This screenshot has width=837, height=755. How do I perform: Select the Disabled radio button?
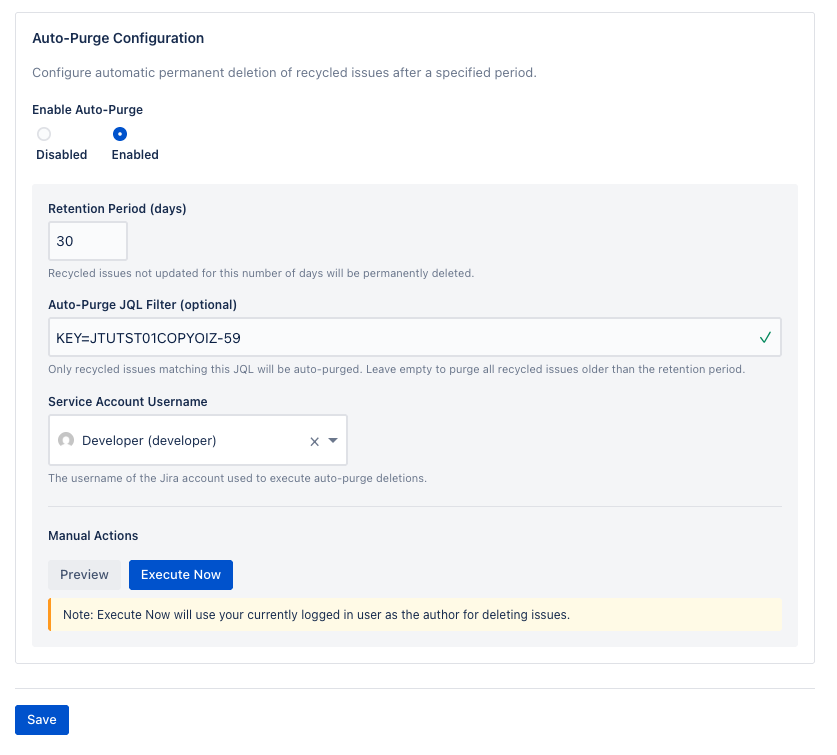point(44,134)
